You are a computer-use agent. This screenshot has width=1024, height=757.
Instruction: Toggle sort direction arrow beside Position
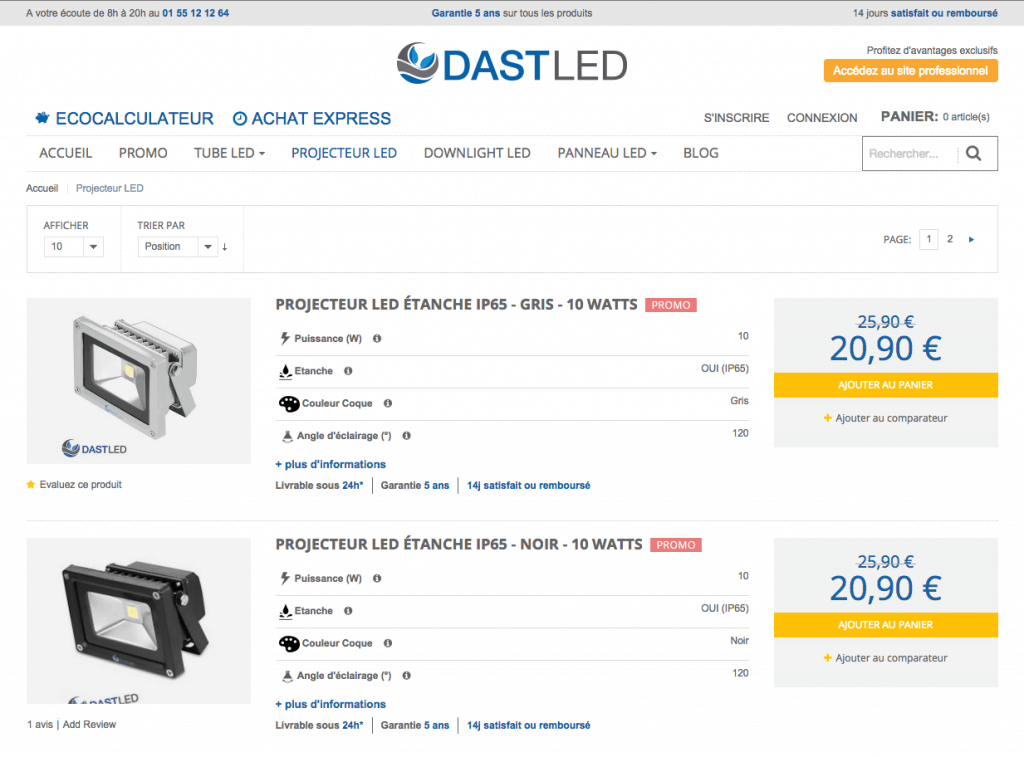coord(225,247)
